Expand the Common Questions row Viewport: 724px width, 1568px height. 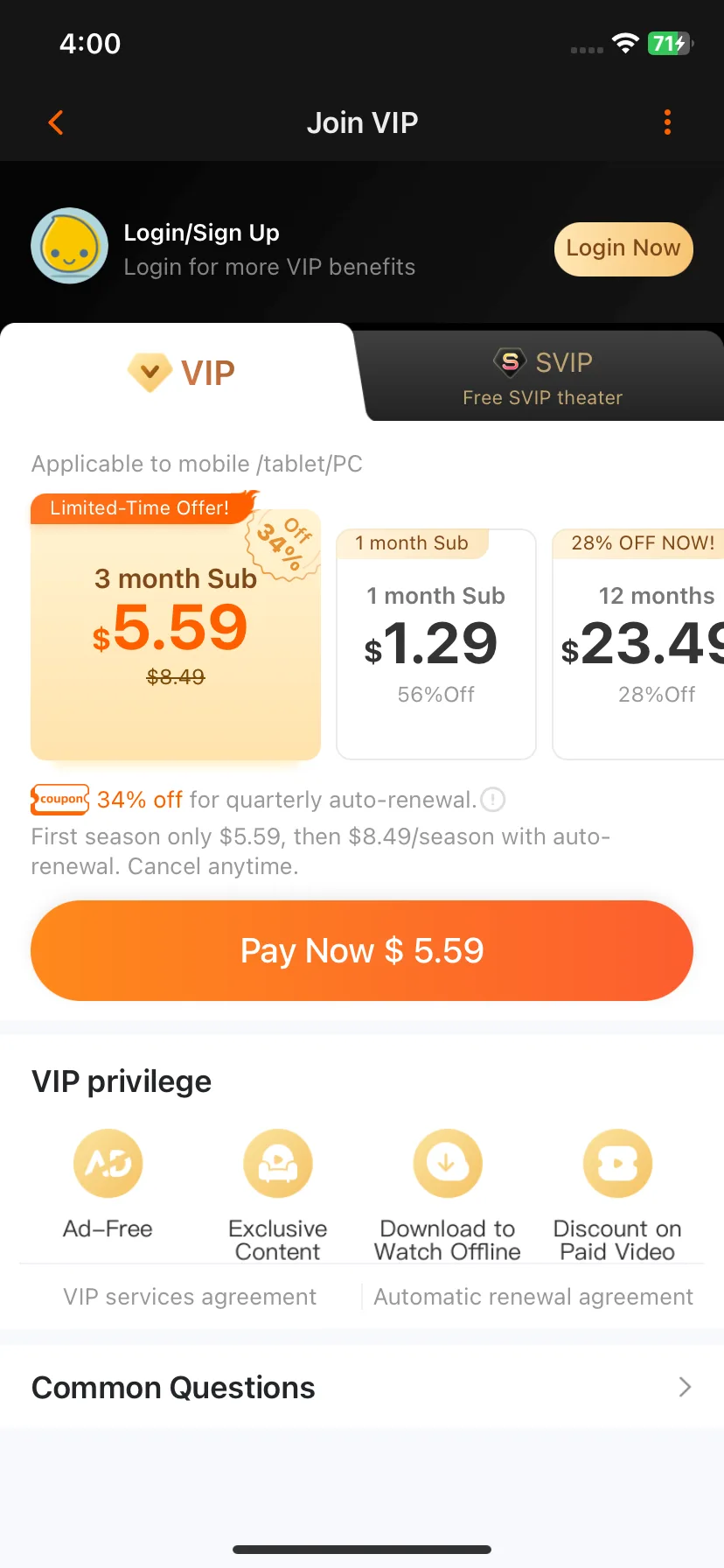click(x=362, y=1388)
